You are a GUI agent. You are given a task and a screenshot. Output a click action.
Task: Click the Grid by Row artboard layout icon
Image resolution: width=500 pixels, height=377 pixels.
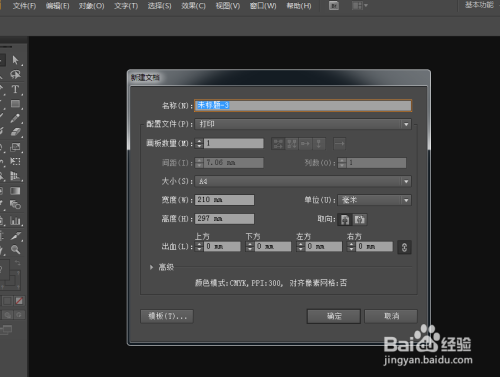278,144
